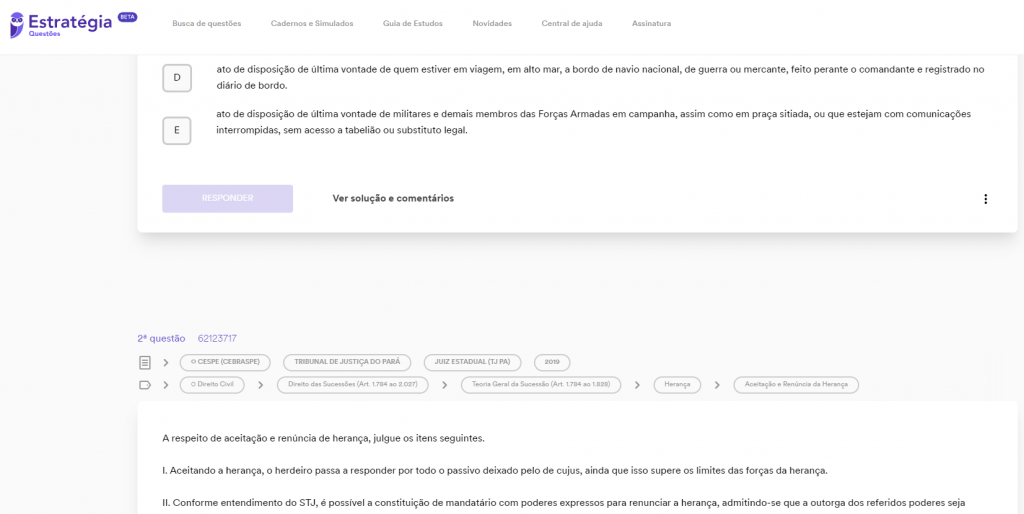Select answer option D

point(177,78)
